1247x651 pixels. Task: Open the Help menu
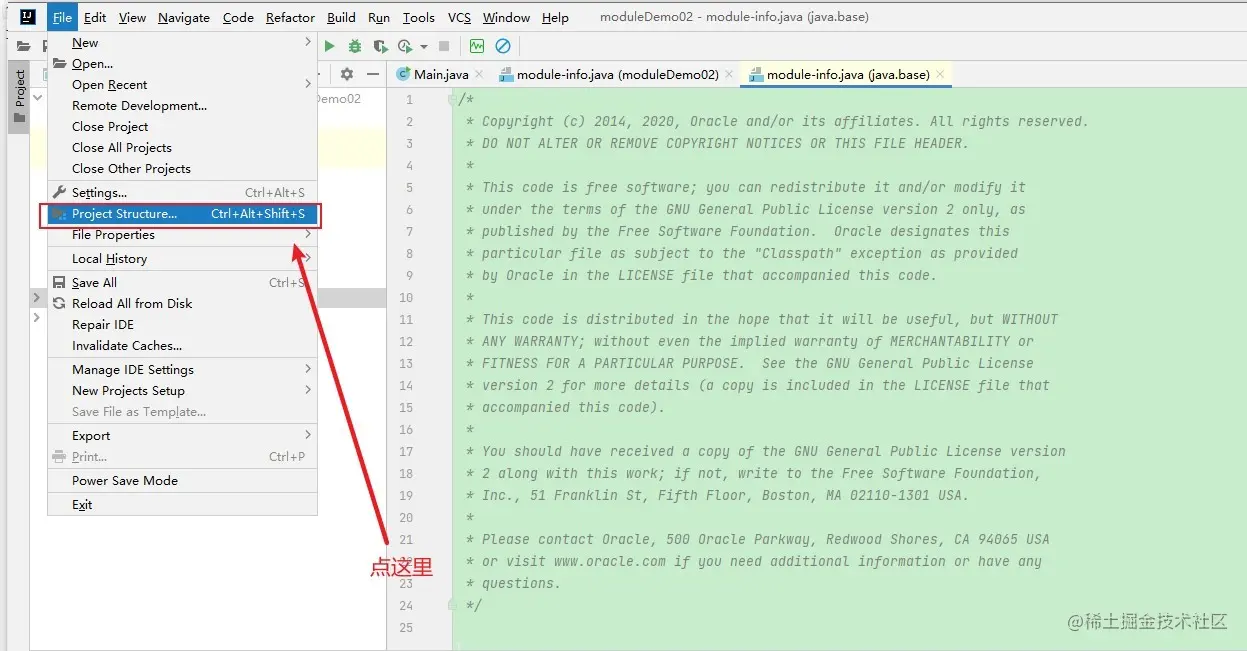click(x=555, y=17)
